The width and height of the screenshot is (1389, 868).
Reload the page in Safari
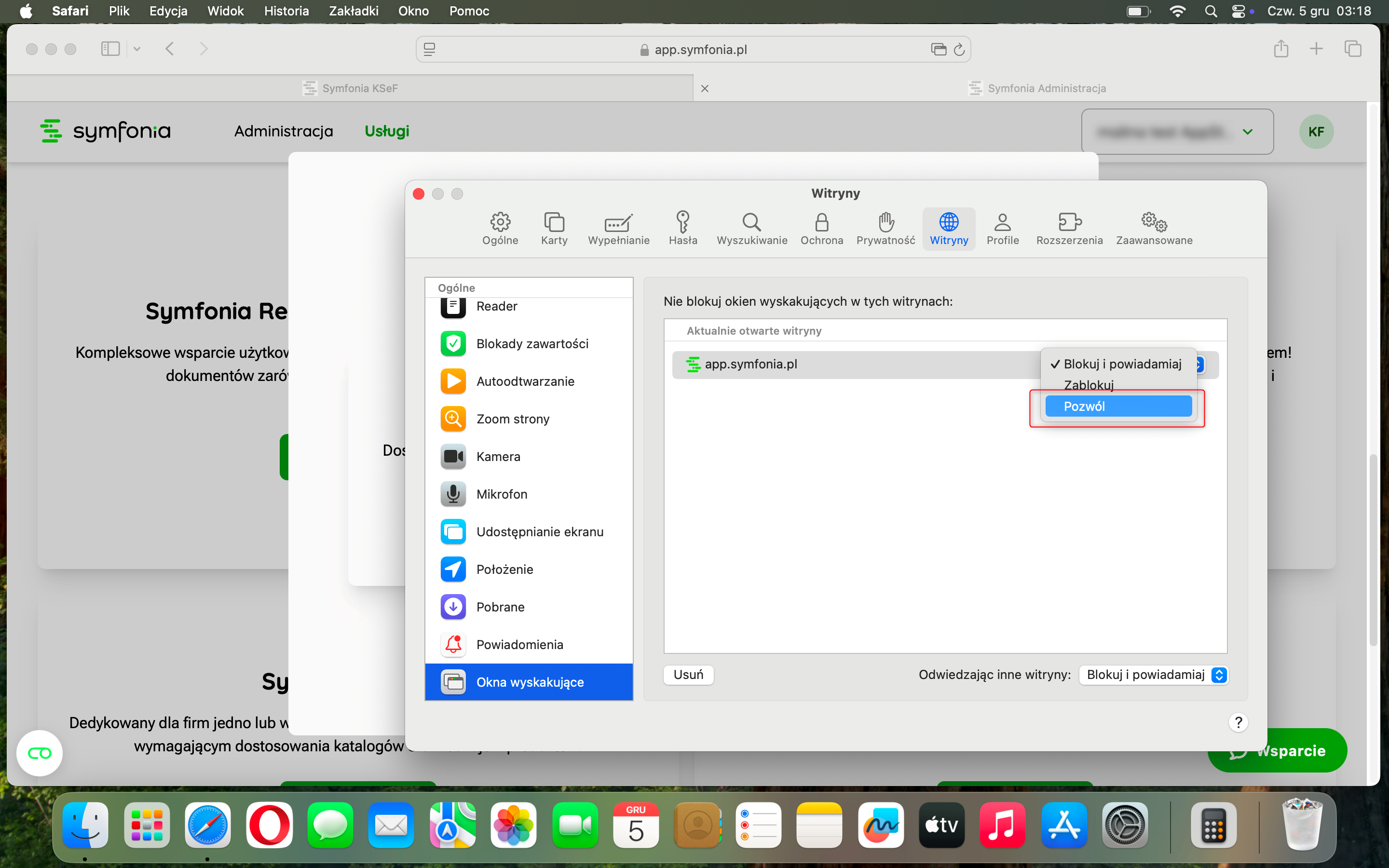tap(958, 49)
